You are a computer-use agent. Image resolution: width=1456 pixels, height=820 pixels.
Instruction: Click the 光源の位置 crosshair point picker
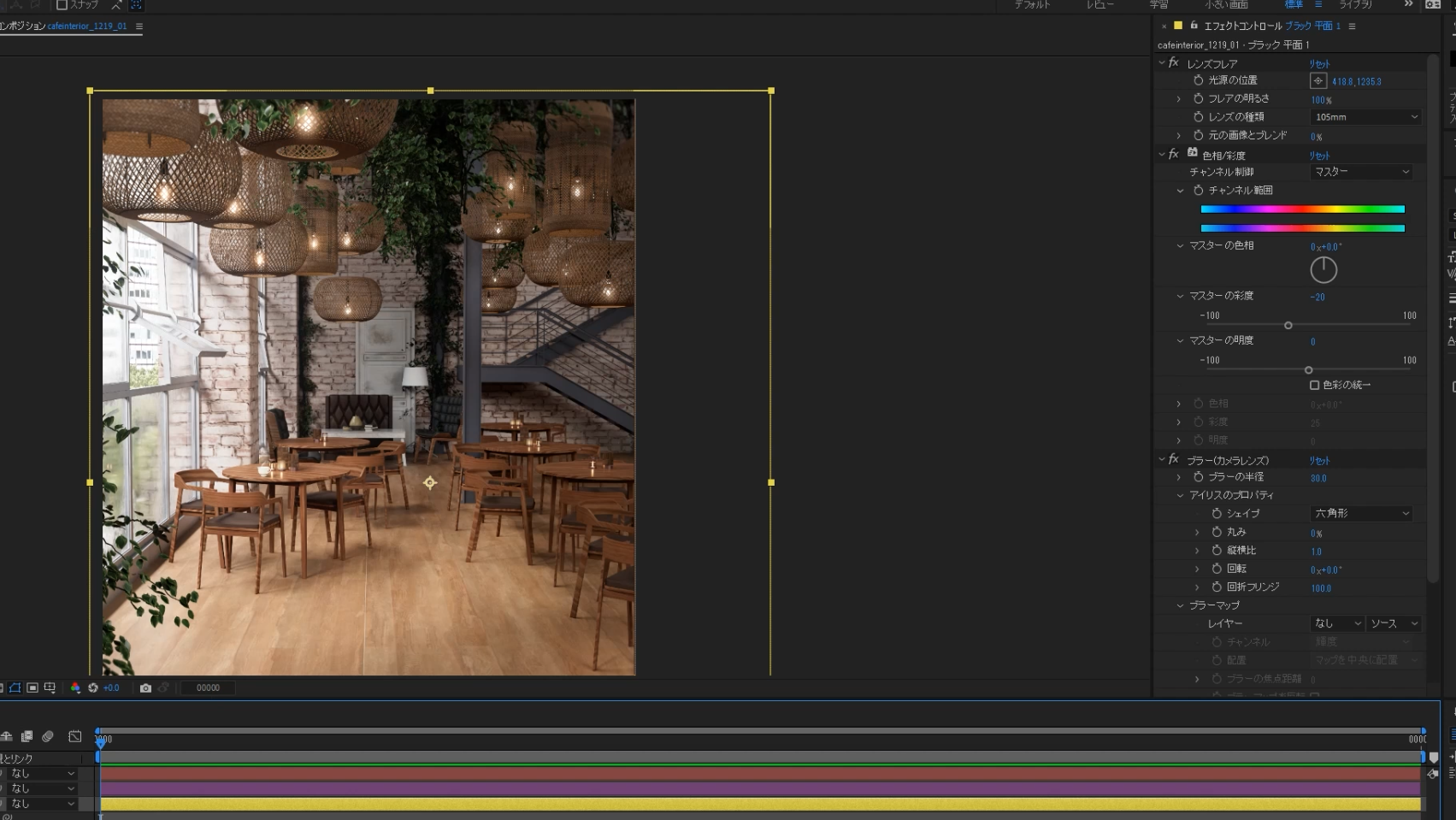pos(1317,81)
